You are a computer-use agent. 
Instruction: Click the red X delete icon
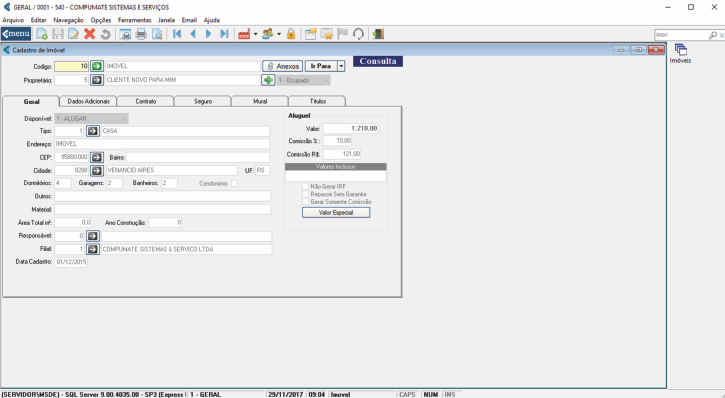click(90, 34)
